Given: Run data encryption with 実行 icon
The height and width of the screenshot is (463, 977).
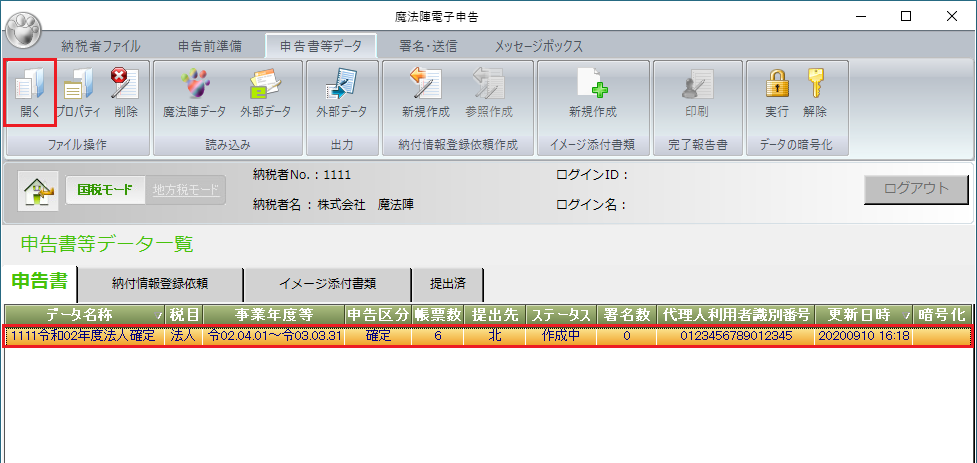Looking at the screenshot, I should point(777,92).
